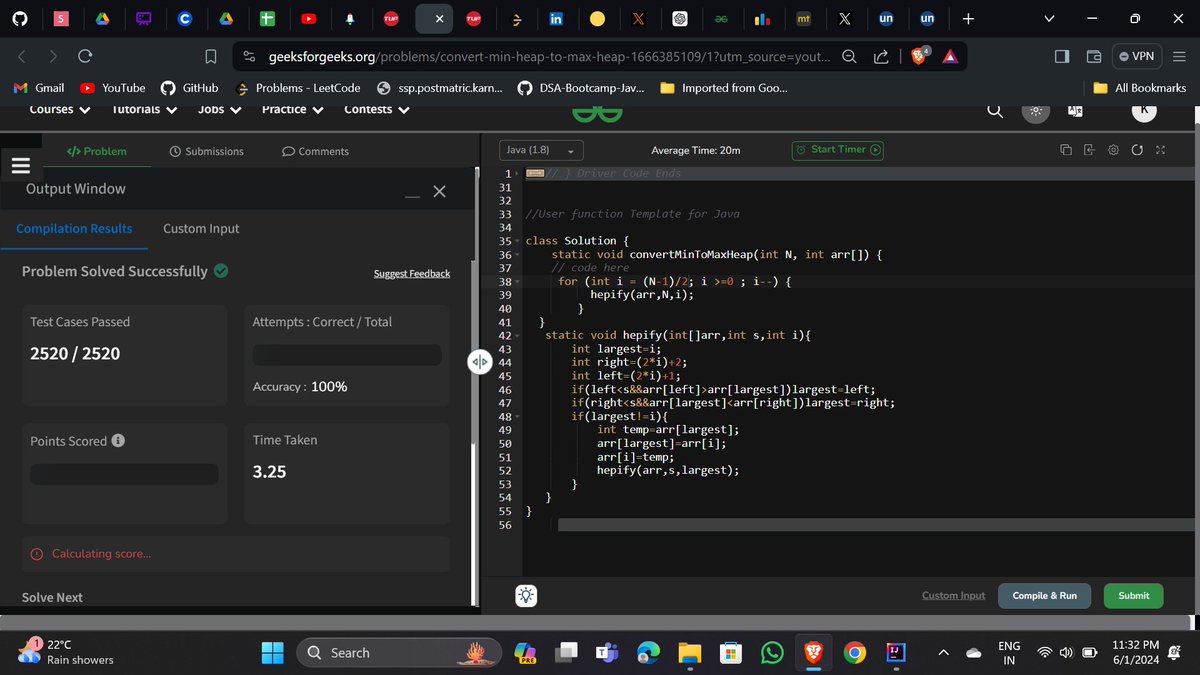Open the Brave Rewards triangle icon

(x=950, y=57)
